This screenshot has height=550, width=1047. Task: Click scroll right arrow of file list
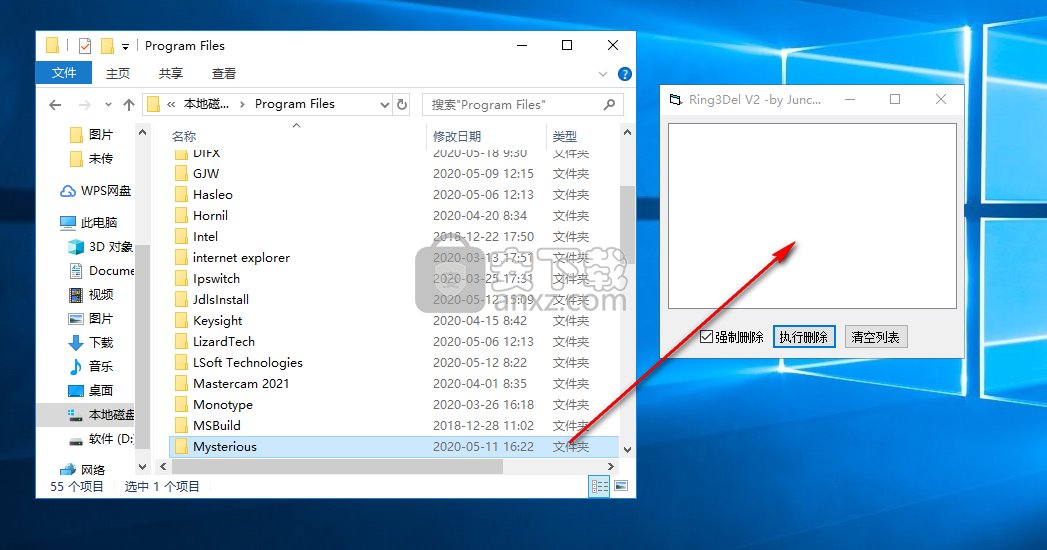pos(610,467)
